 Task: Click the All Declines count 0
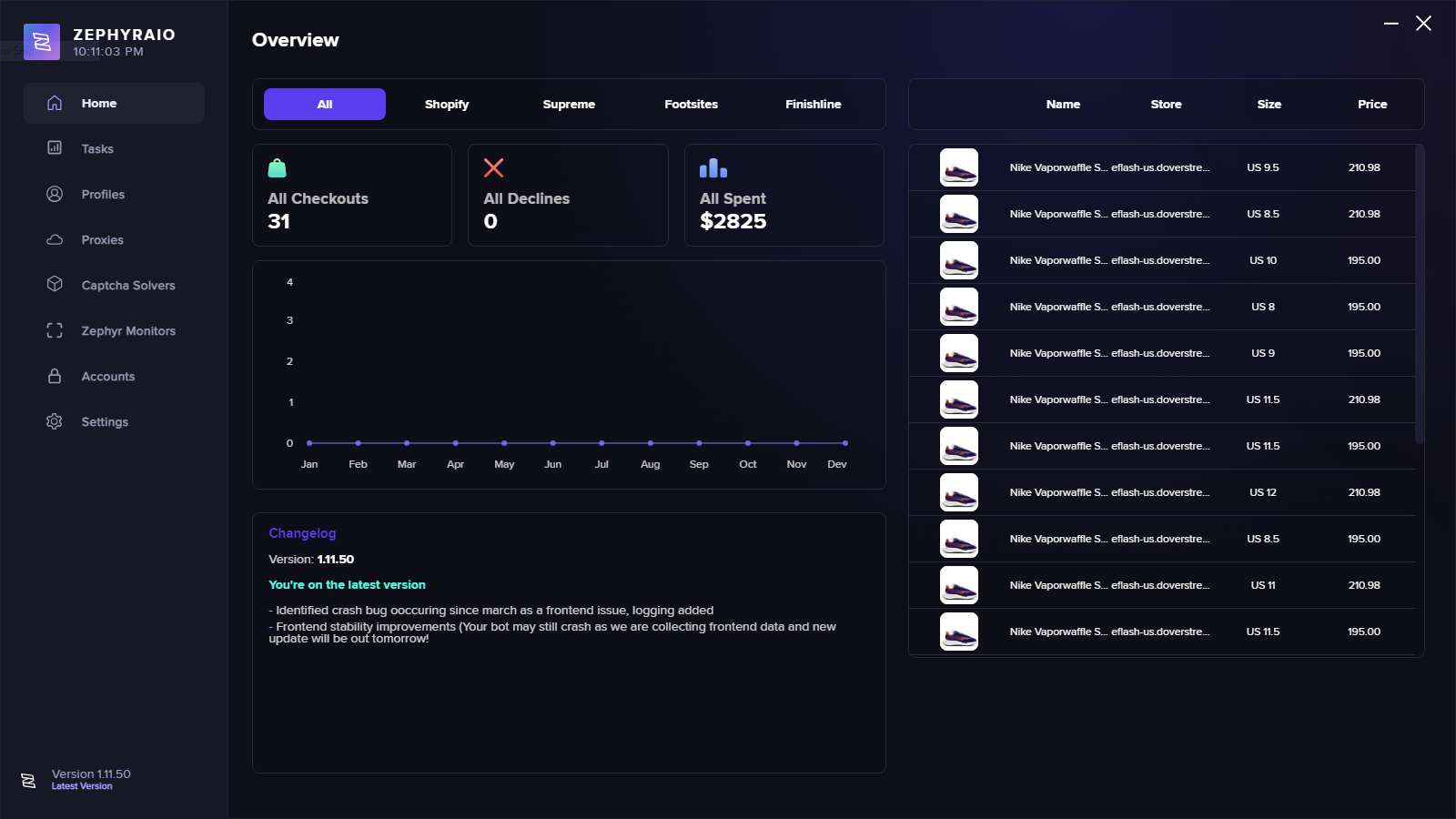click(490, 221)
